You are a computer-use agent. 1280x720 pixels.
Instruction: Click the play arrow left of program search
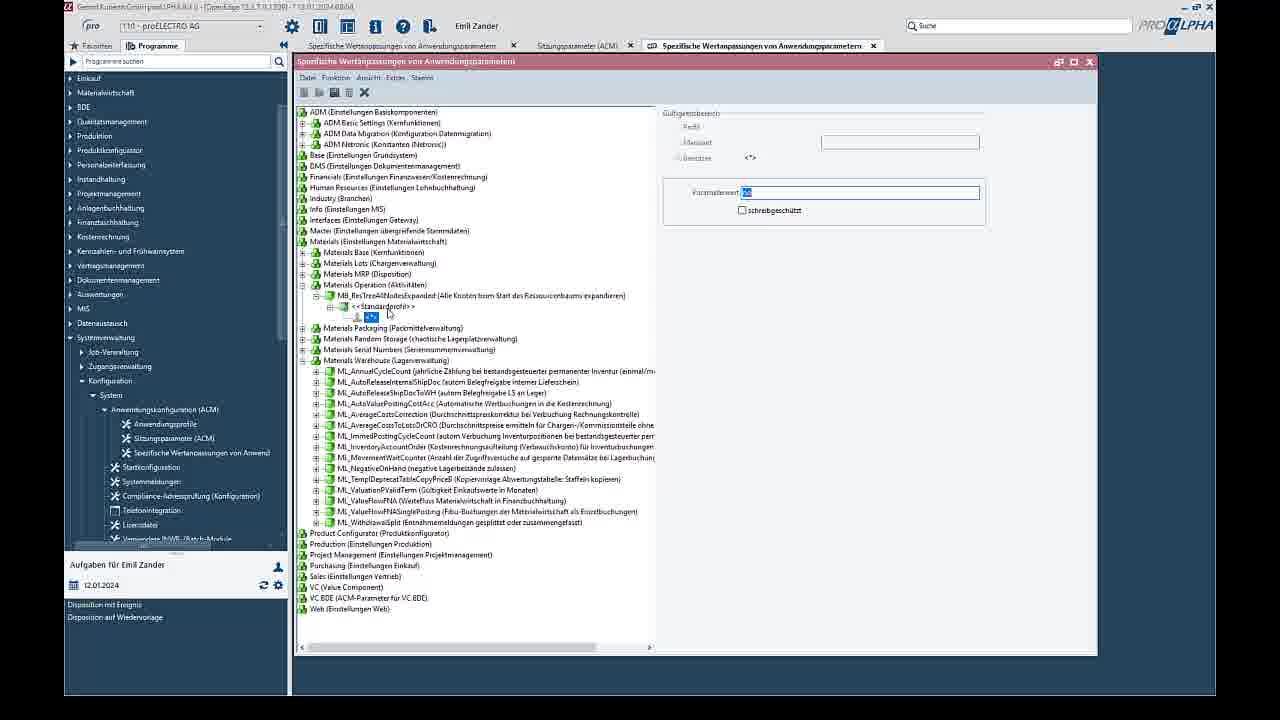tap(73, 62)
